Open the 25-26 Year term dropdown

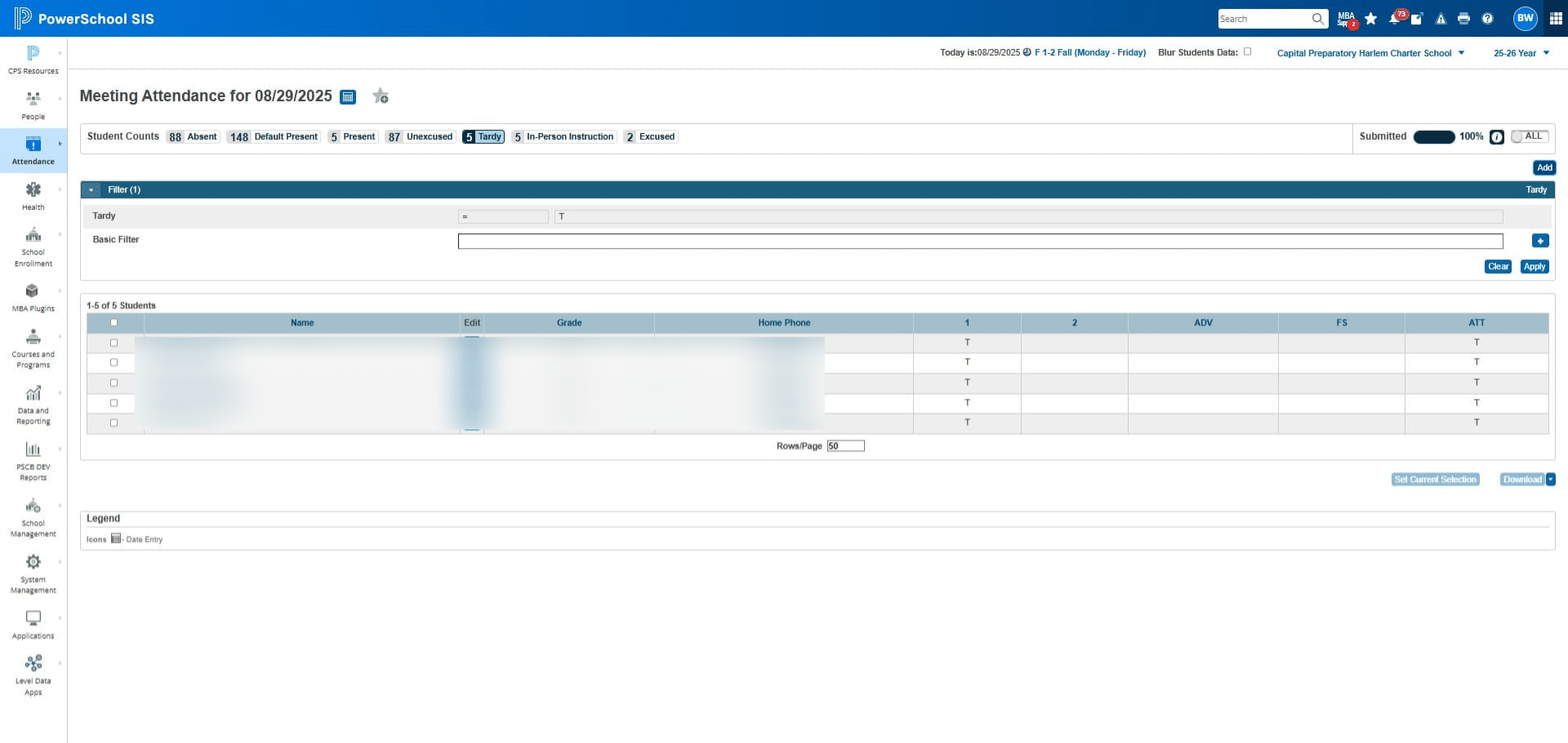point(1521,53)
